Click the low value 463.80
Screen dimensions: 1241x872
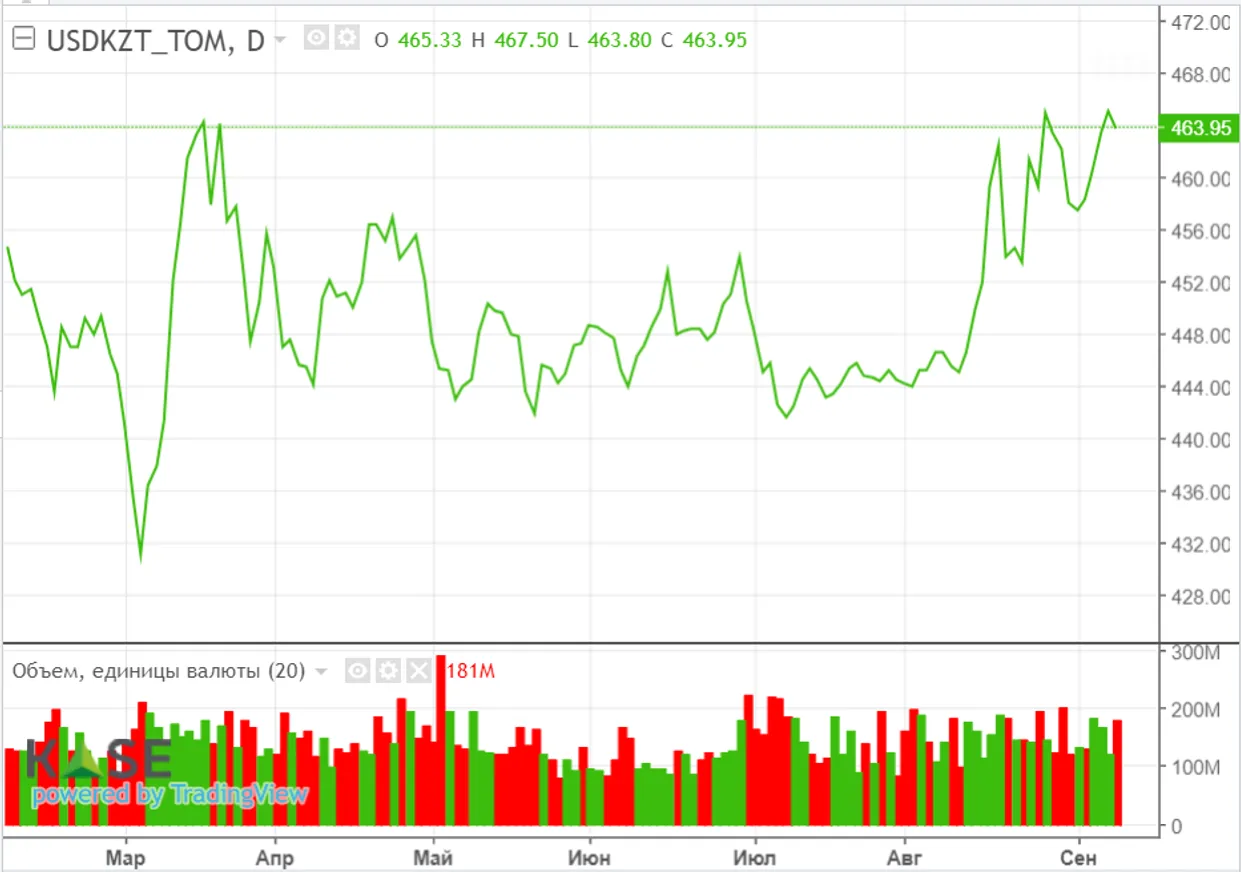click(x=619, y=40)
